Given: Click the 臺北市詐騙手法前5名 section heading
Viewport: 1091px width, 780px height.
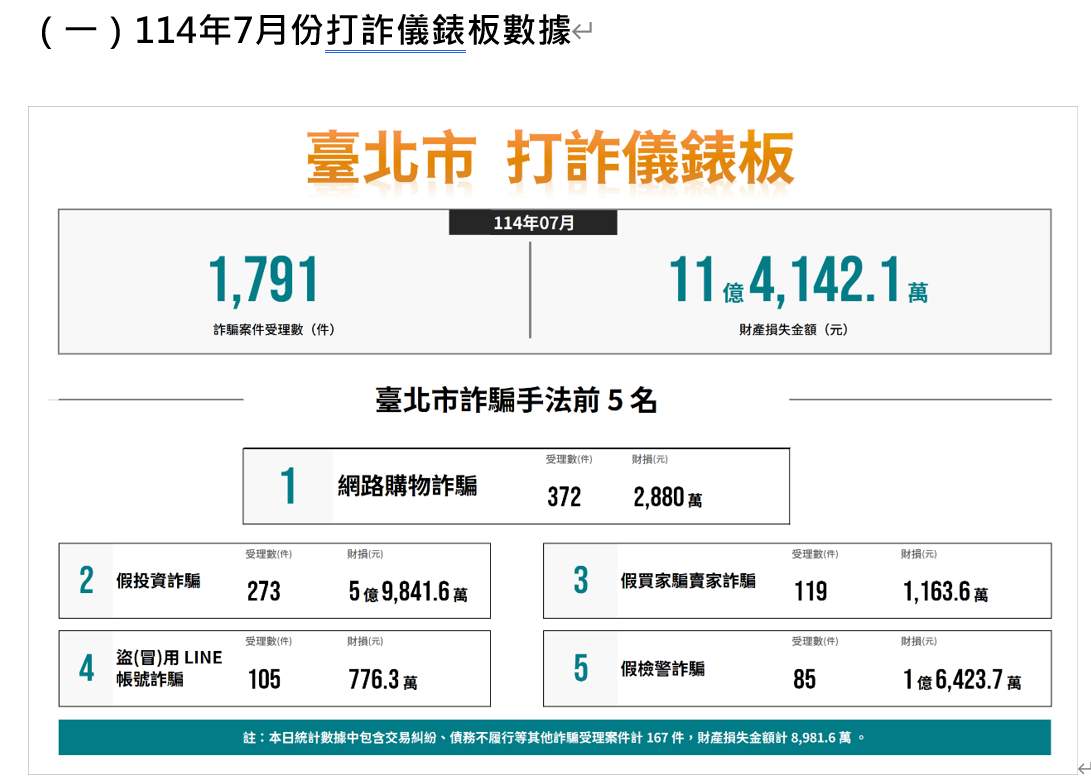Looking at the screenshot, I should (516, 401).
